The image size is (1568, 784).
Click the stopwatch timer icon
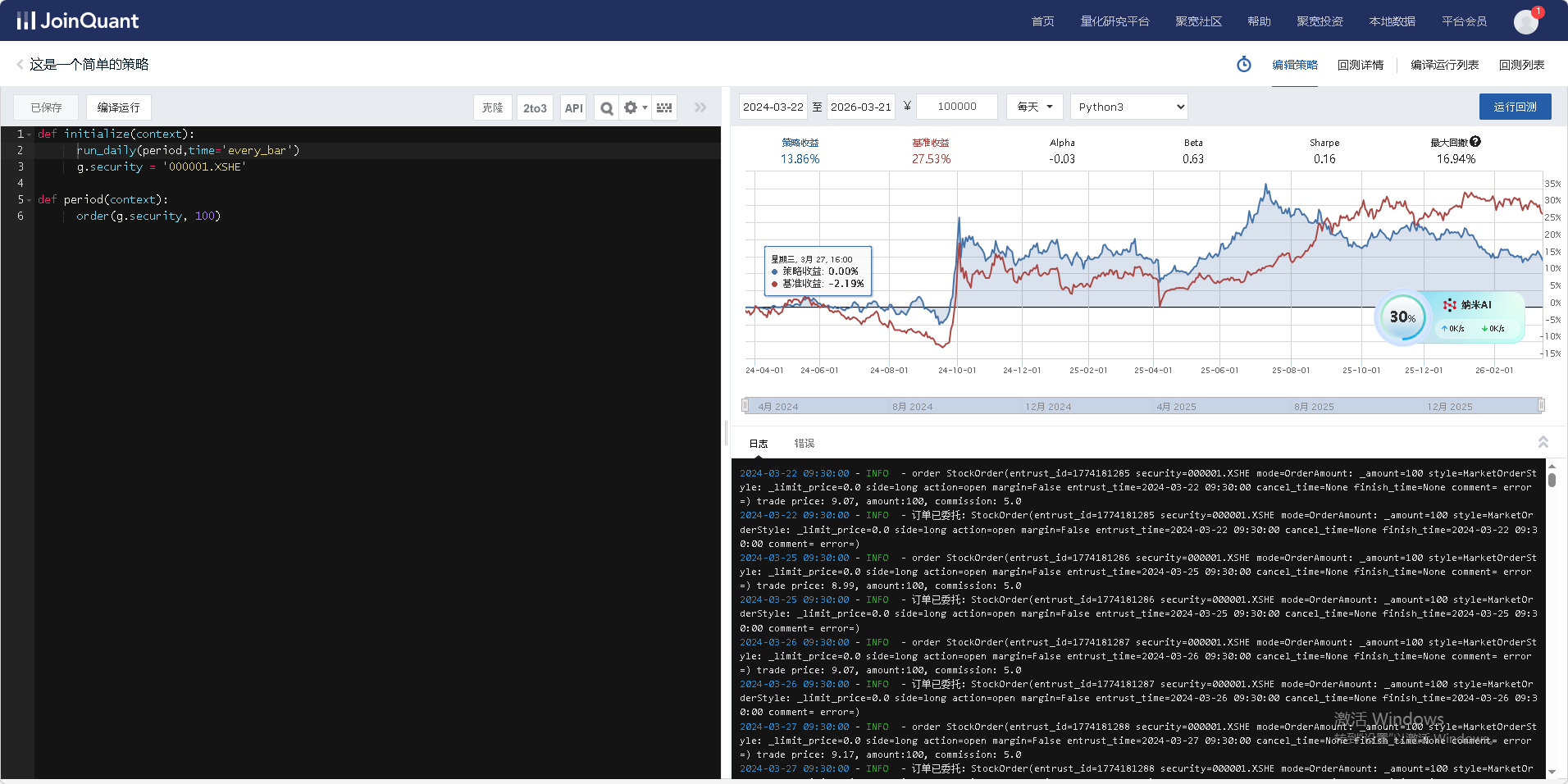point(1244,65)
